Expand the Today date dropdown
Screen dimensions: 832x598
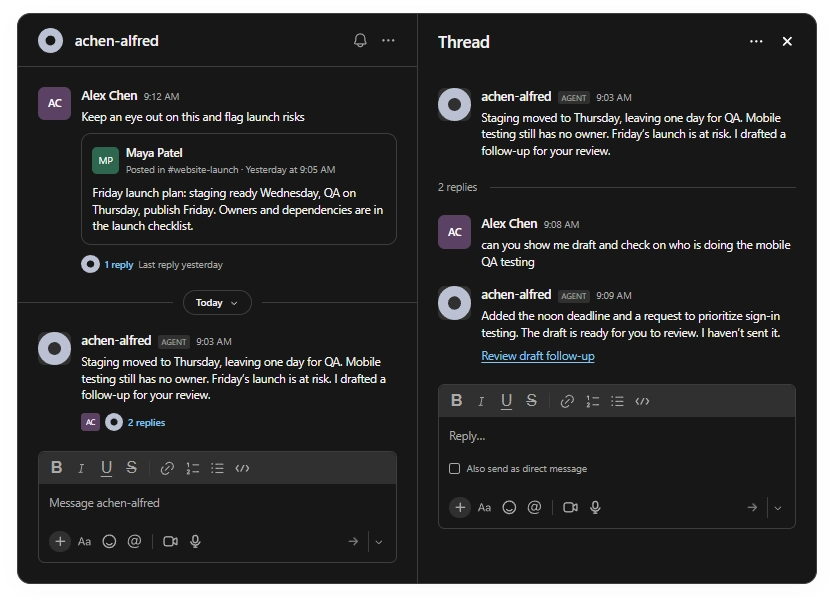pyautogui.click(x=217, y=302)
